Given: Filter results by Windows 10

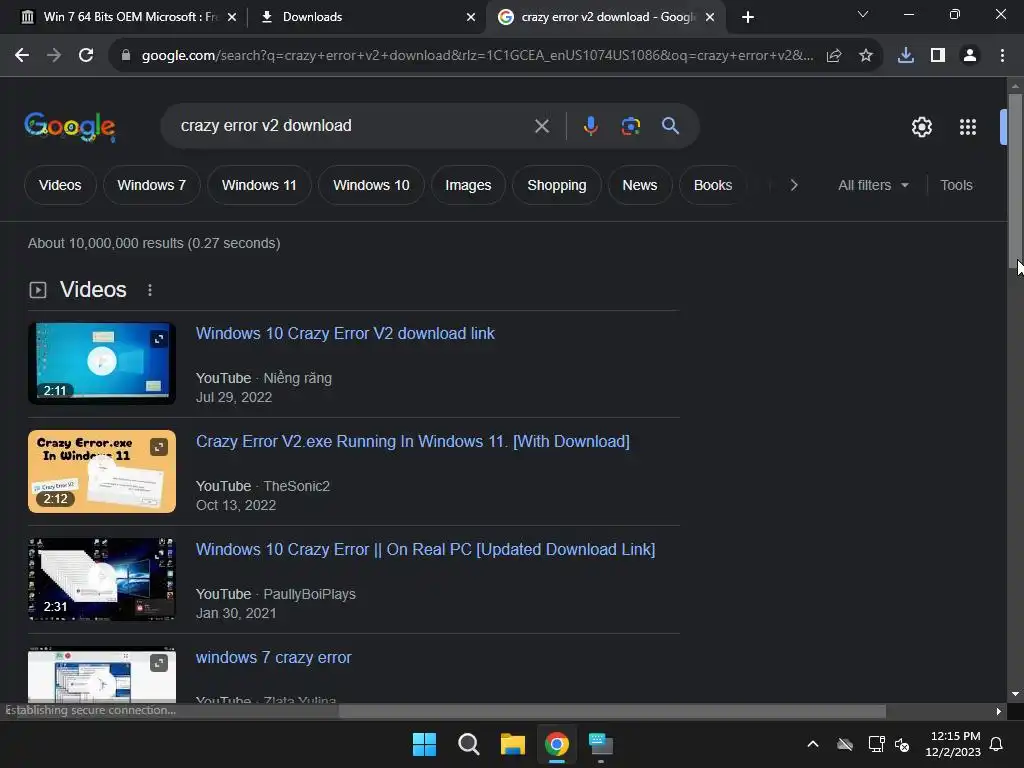Looking at the screenshot, I should click(371, 185).
